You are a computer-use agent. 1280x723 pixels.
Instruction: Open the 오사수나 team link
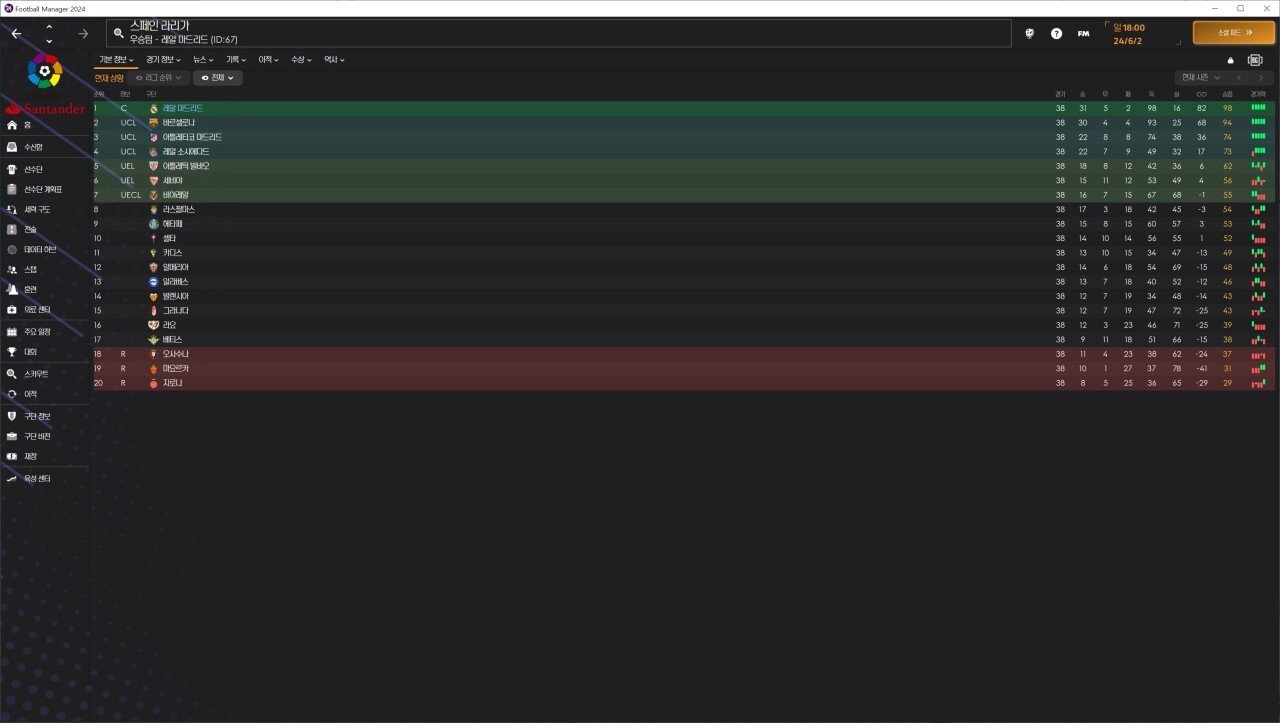tap(176, 354)
